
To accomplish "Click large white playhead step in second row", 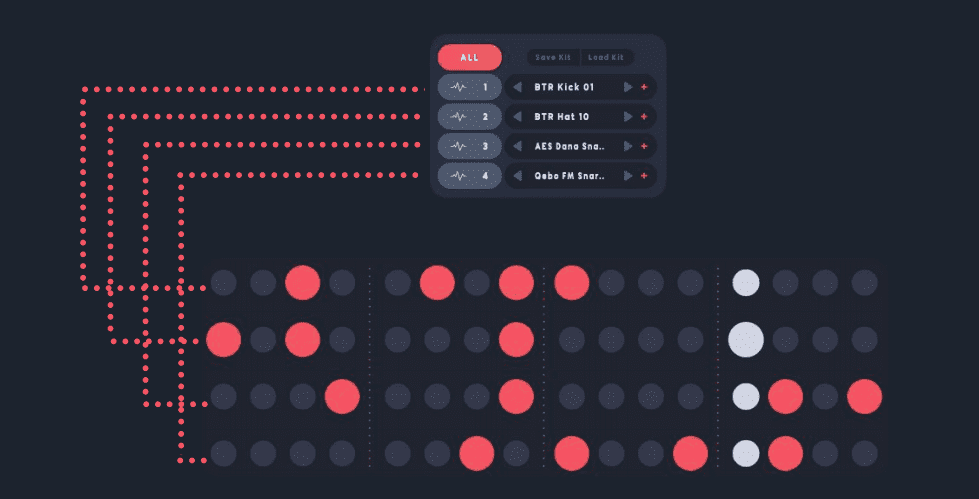I will [x=746, y=340].
